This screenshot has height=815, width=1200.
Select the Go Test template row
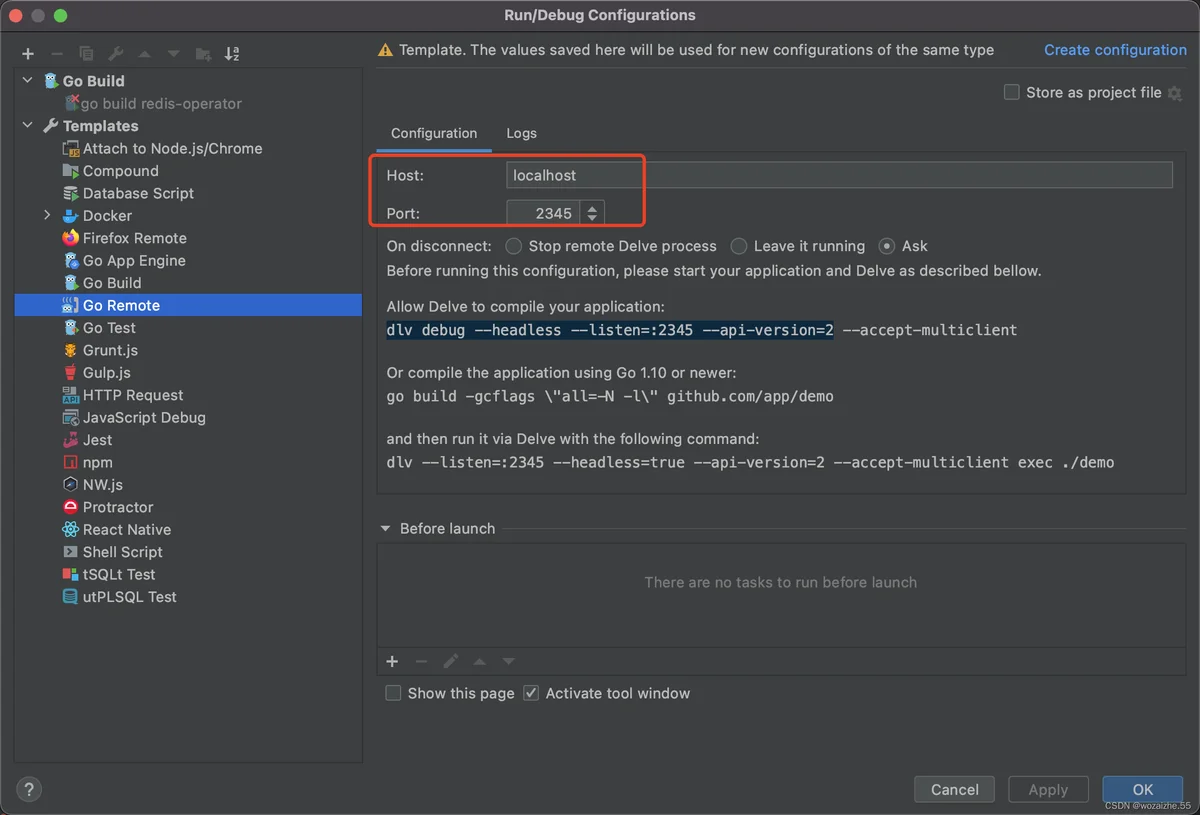(188, 327)
